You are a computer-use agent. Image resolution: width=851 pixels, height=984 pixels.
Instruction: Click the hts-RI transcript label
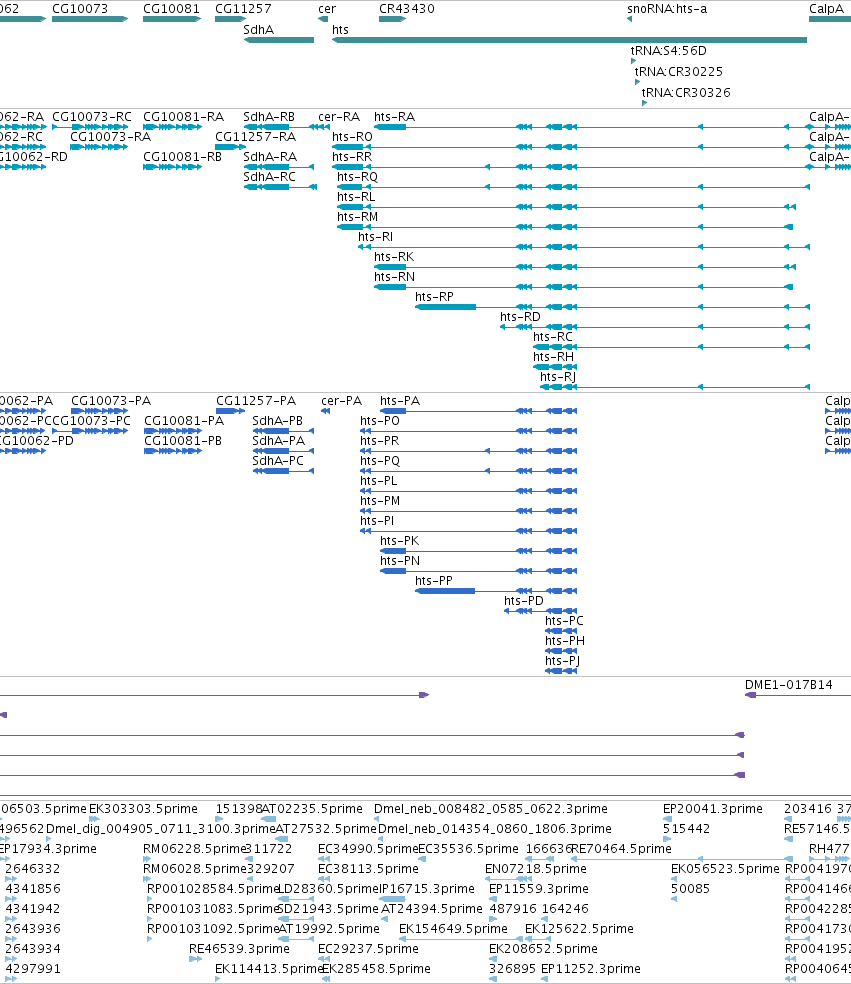(x=375, y=237)
